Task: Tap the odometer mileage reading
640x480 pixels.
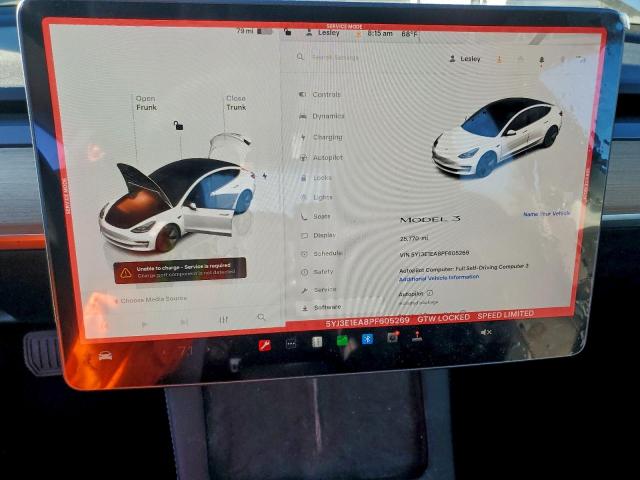Action: (x=414, y=238)
